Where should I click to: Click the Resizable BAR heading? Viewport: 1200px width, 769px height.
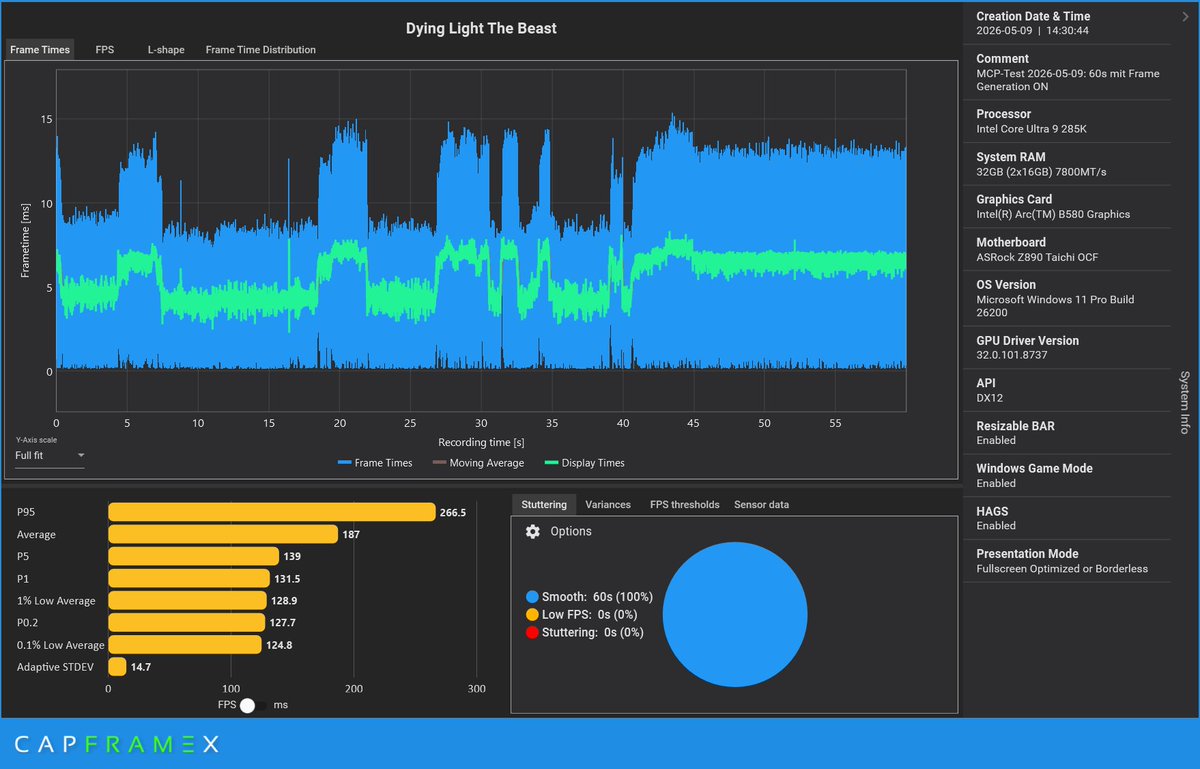[1015, 426]
